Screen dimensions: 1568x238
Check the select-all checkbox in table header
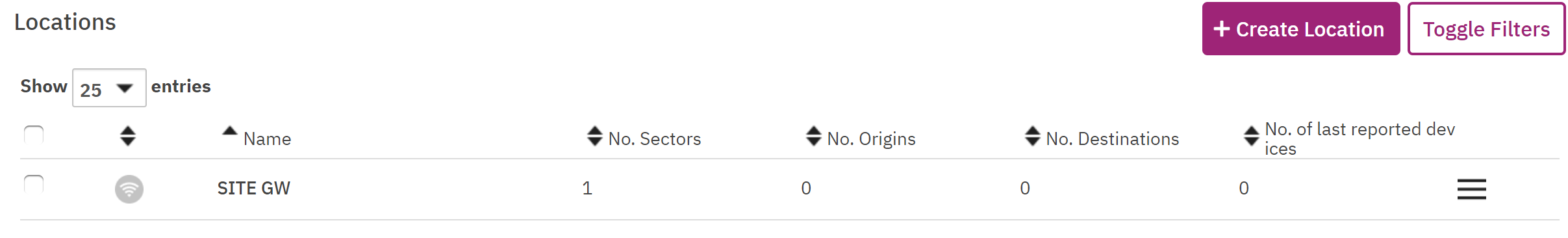[x=34, y=135]
